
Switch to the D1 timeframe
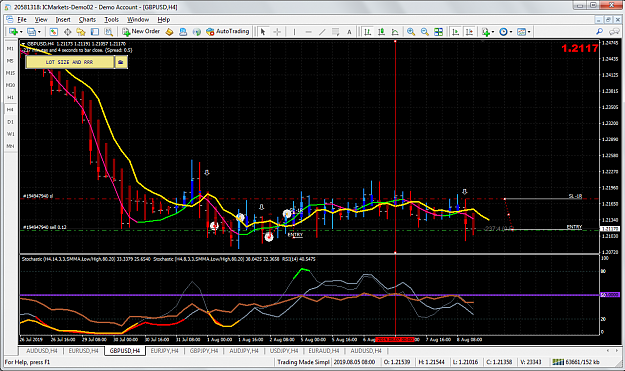10,122
